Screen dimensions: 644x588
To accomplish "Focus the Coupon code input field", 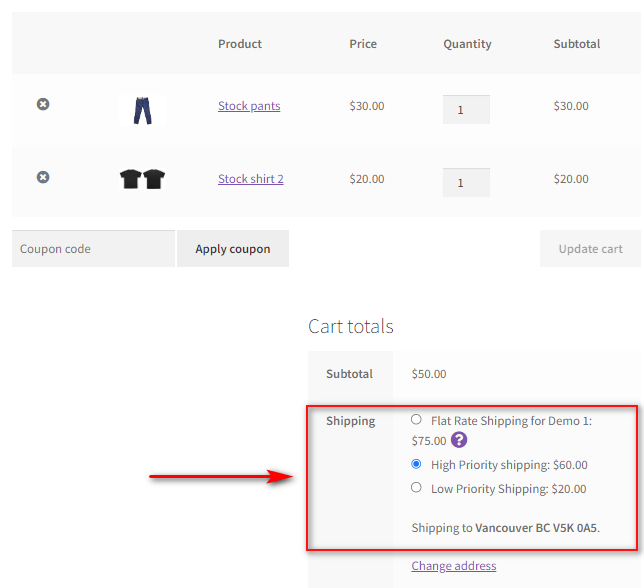I will point(94,249).
